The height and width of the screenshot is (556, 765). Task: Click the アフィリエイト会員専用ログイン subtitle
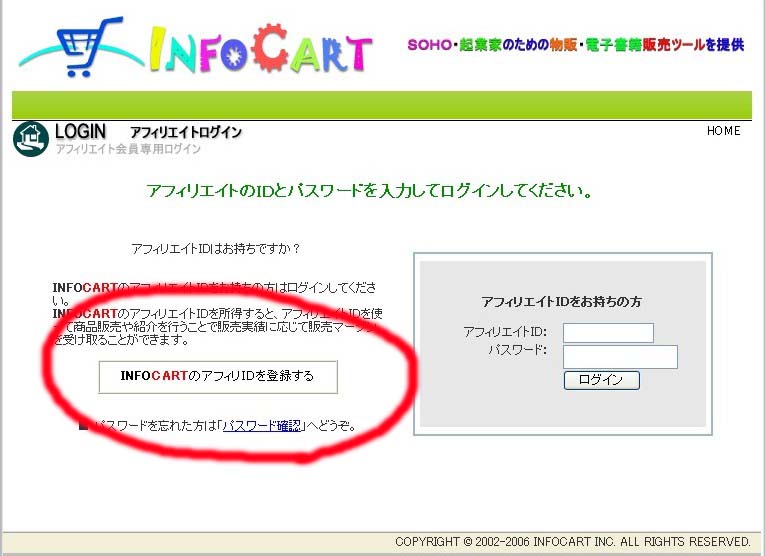click(128, 149)
